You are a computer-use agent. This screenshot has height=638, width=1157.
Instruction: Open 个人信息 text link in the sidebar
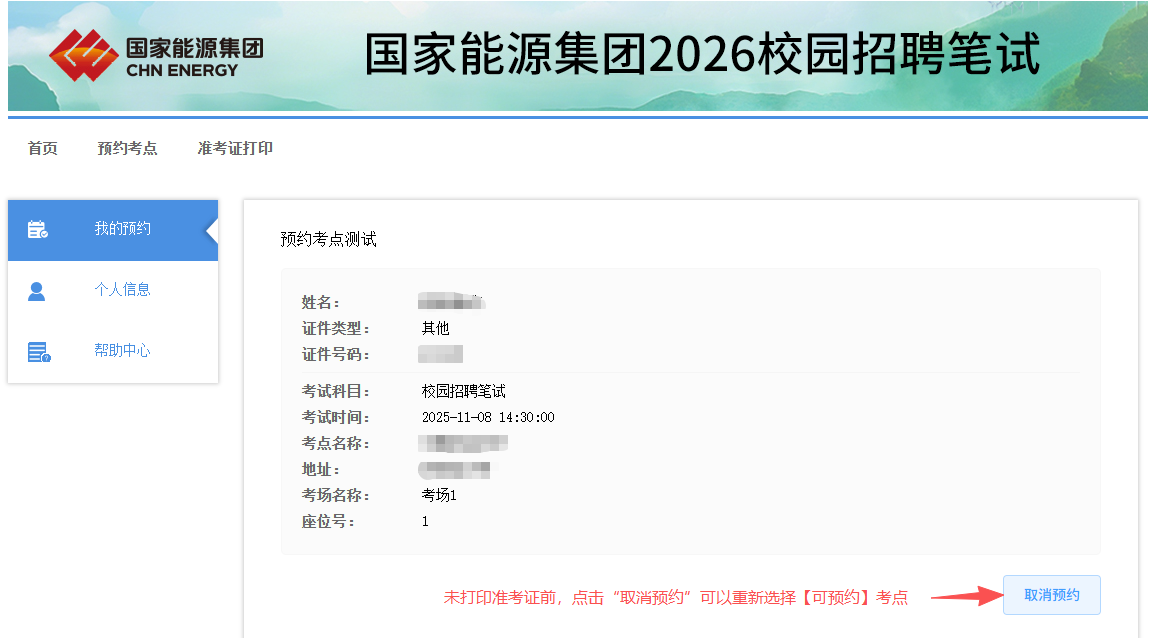pos(122,290)
